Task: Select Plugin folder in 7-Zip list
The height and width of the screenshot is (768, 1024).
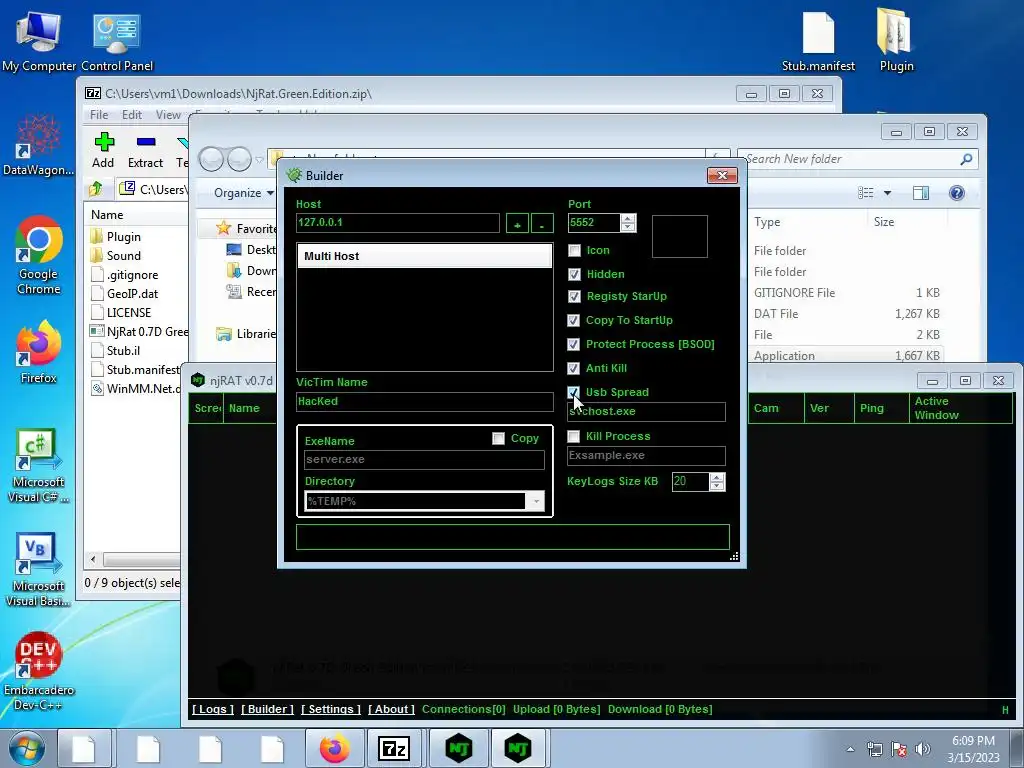Action: click(123, 236)
